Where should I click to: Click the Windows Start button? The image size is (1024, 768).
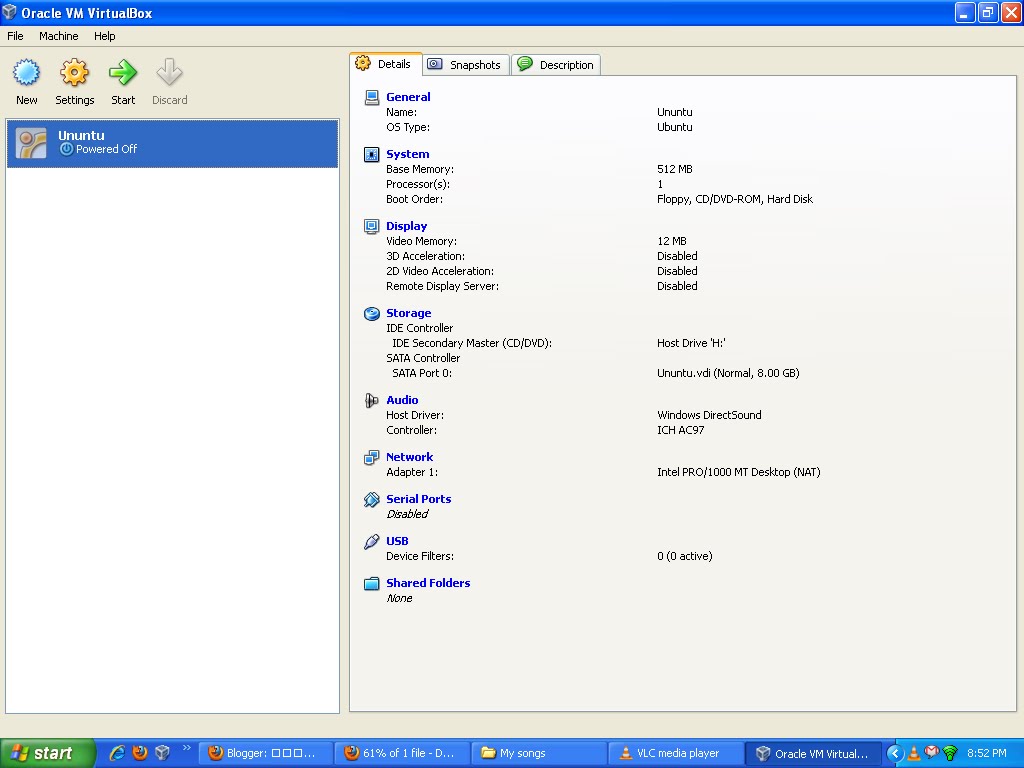coord(47,753)
